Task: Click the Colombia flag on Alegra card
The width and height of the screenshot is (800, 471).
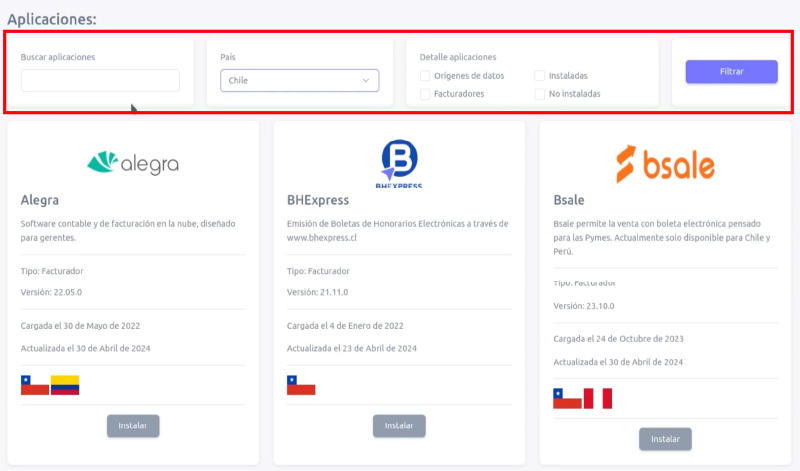Action: pos(65,385)
